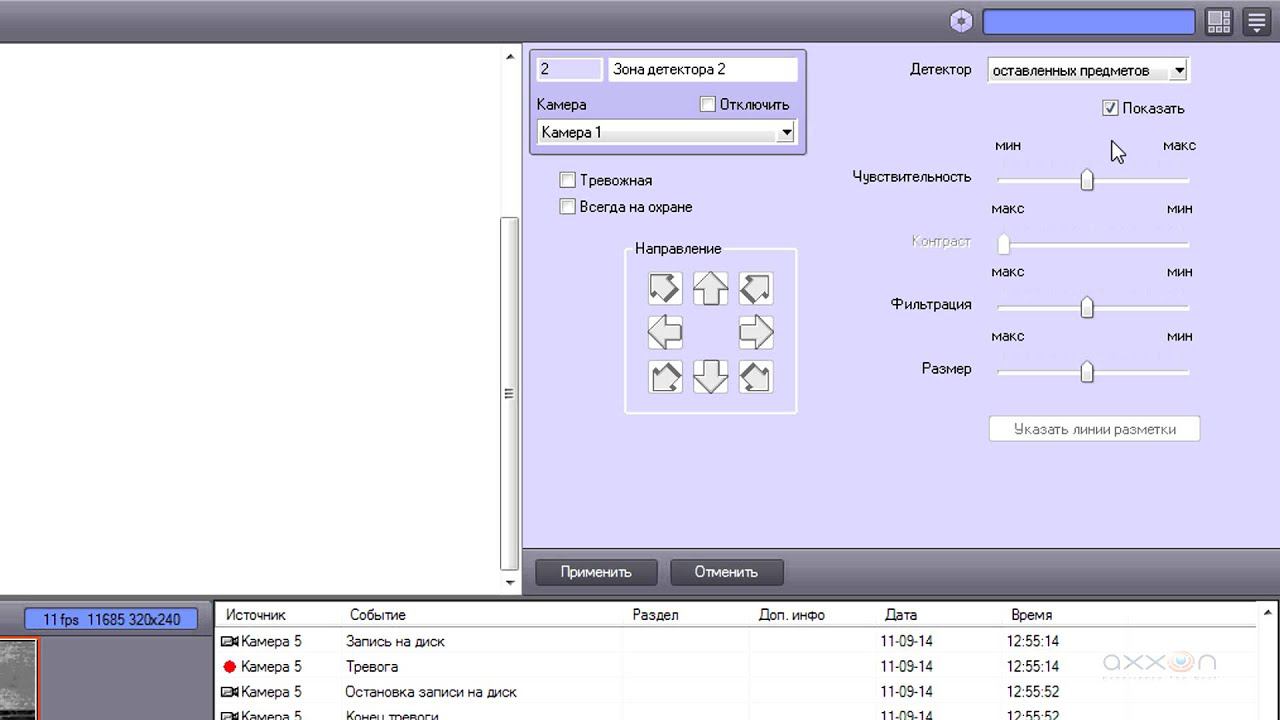Expand the Детектор dropdown list

click(1180, 71)
